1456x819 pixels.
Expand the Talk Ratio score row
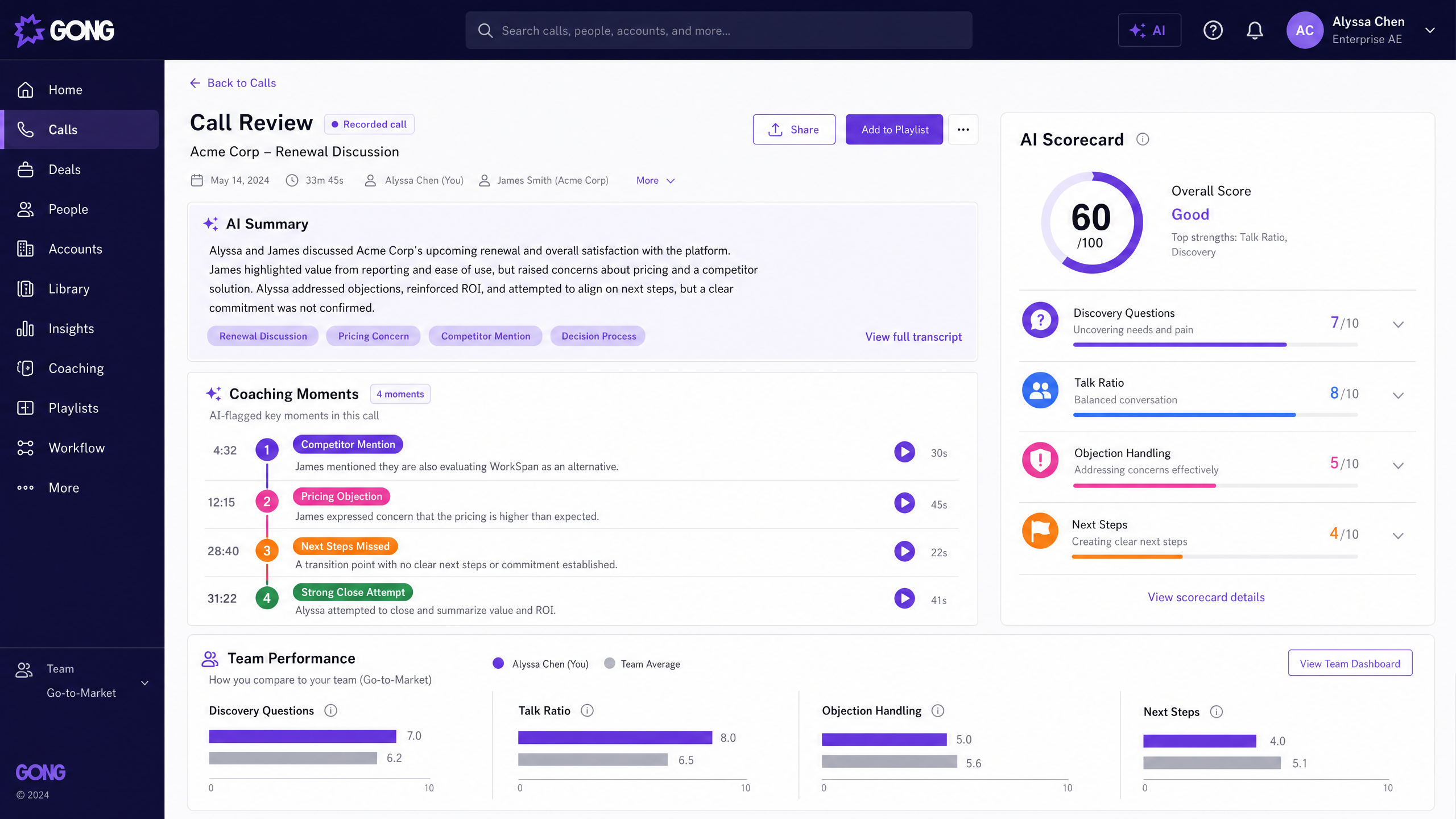coord(1398,395)
